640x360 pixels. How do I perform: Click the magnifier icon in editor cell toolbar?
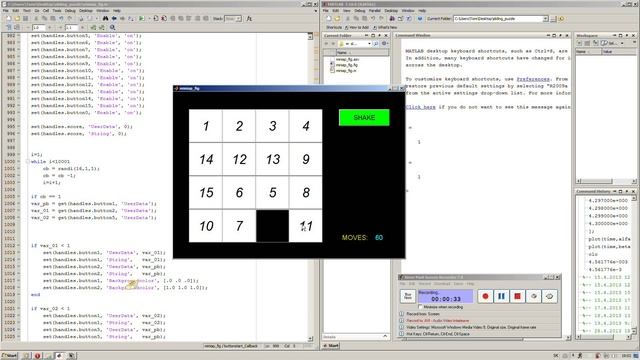112,27
